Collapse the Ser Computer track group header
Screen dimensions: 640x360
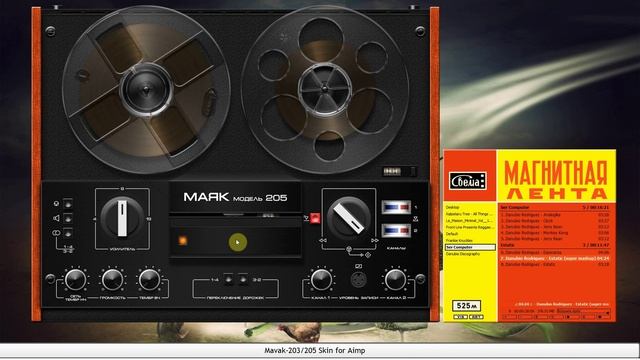555,207
